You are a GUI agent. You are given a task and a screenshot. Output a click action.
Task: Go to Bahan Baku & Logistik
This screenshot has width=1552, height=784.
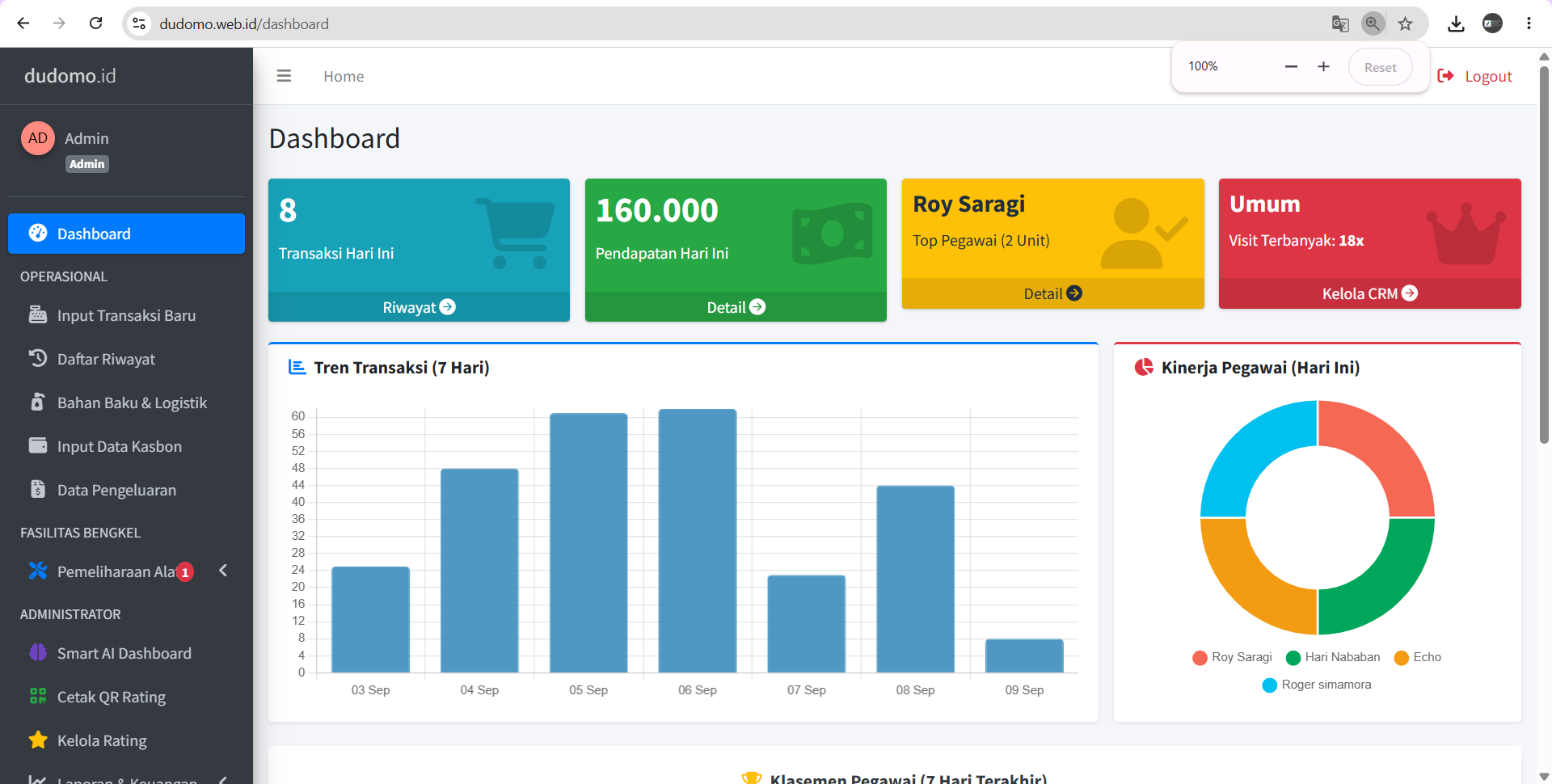126,403
